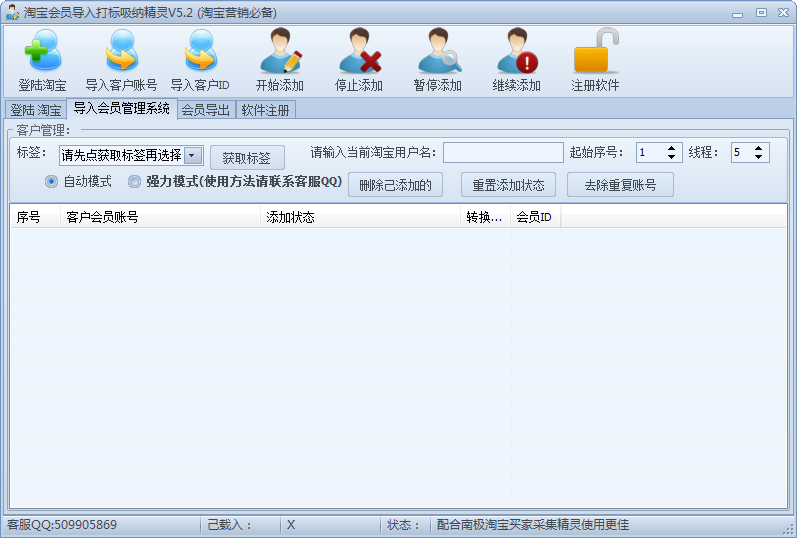Sort by 添加状态 column header
The height and width of the screenshot is (538, 797).
click(361, 217)
